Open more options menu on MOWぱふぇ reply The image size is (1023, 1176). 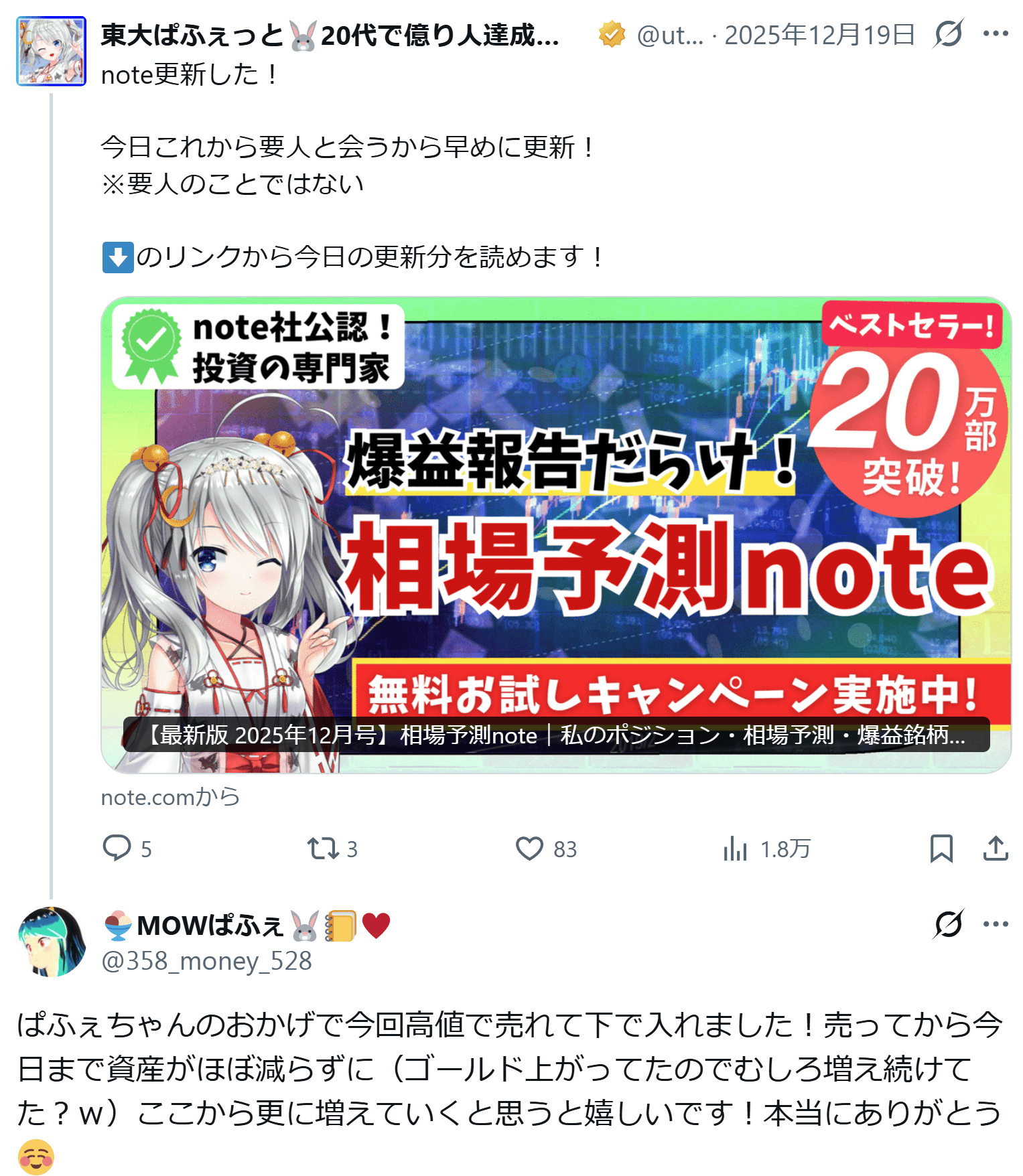tap(996, 924)
